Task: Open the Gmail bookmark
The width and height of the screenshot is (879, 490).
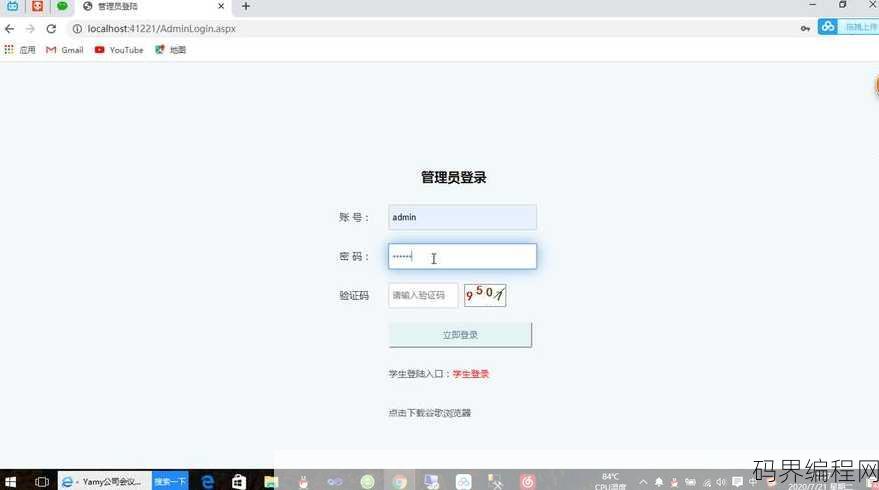Action: pyautogui.click(x=64, y=50)
